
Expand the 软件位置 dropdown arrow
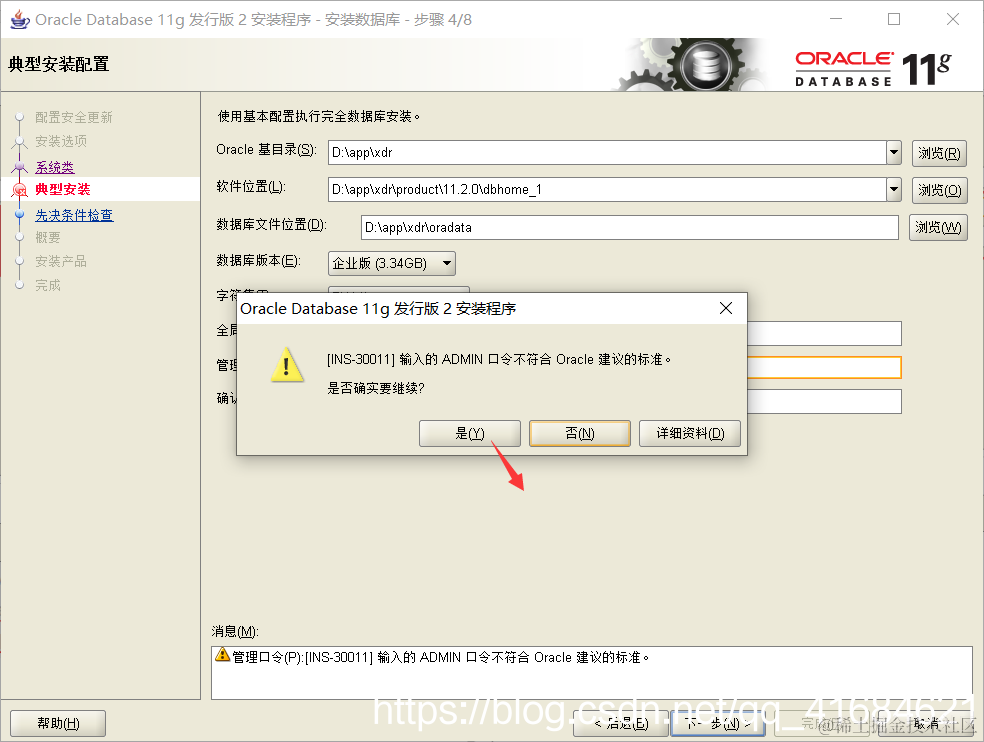(894, 189)
